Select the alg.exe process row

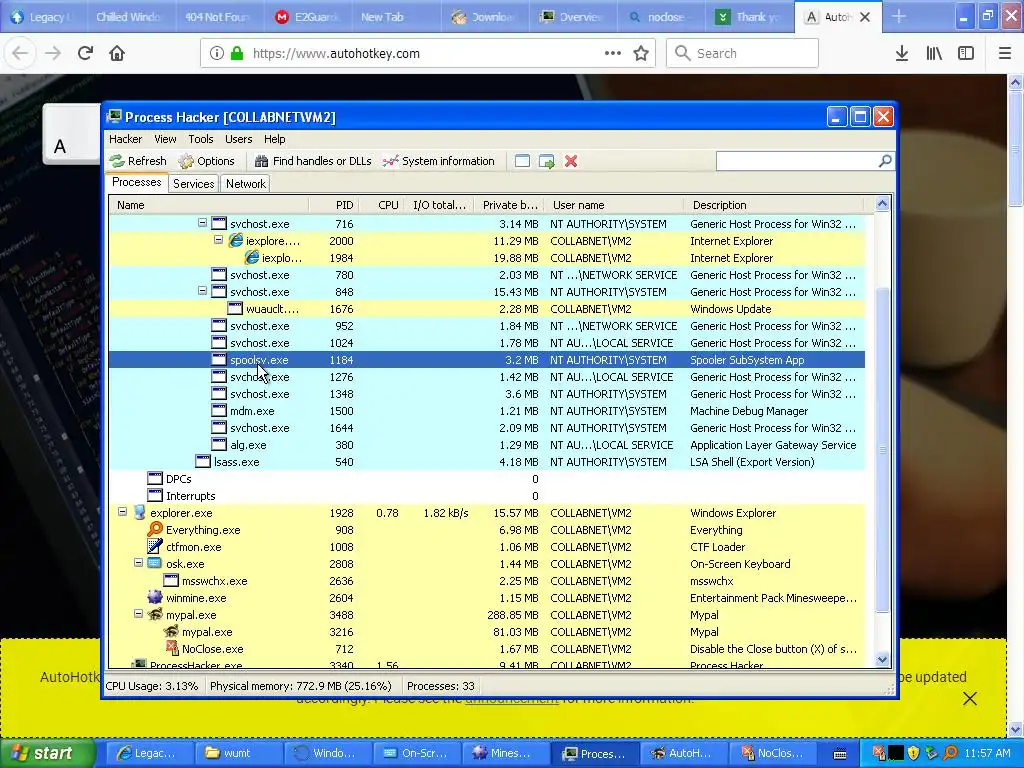coord(487,445)
